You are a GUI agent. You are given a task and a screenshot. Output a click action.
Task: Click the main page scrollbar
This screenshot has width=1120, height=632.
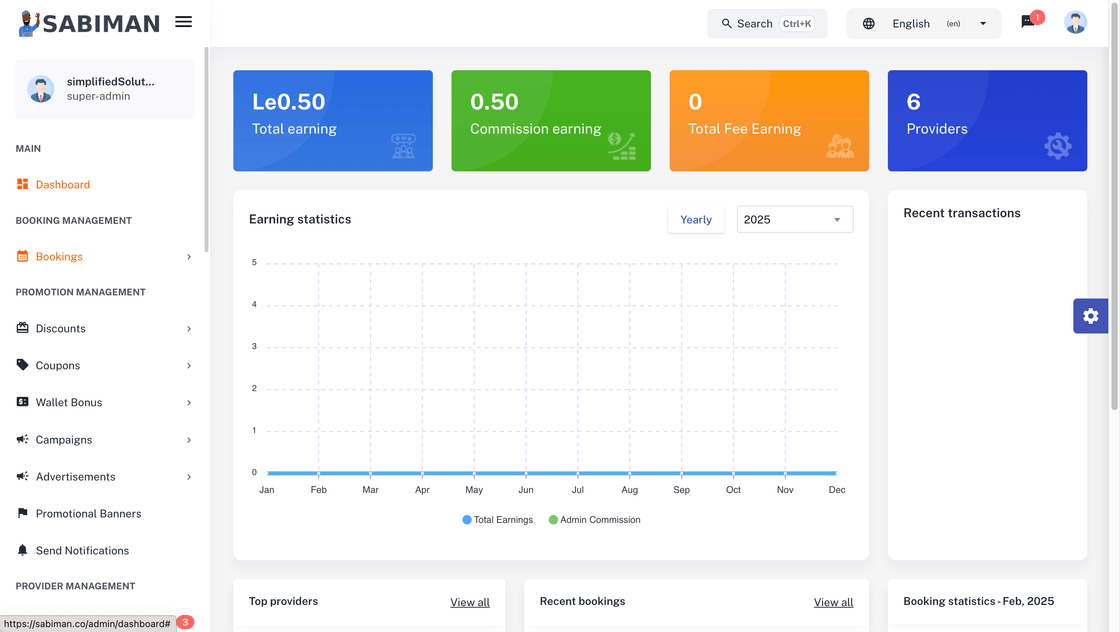tap(1114, 207)
